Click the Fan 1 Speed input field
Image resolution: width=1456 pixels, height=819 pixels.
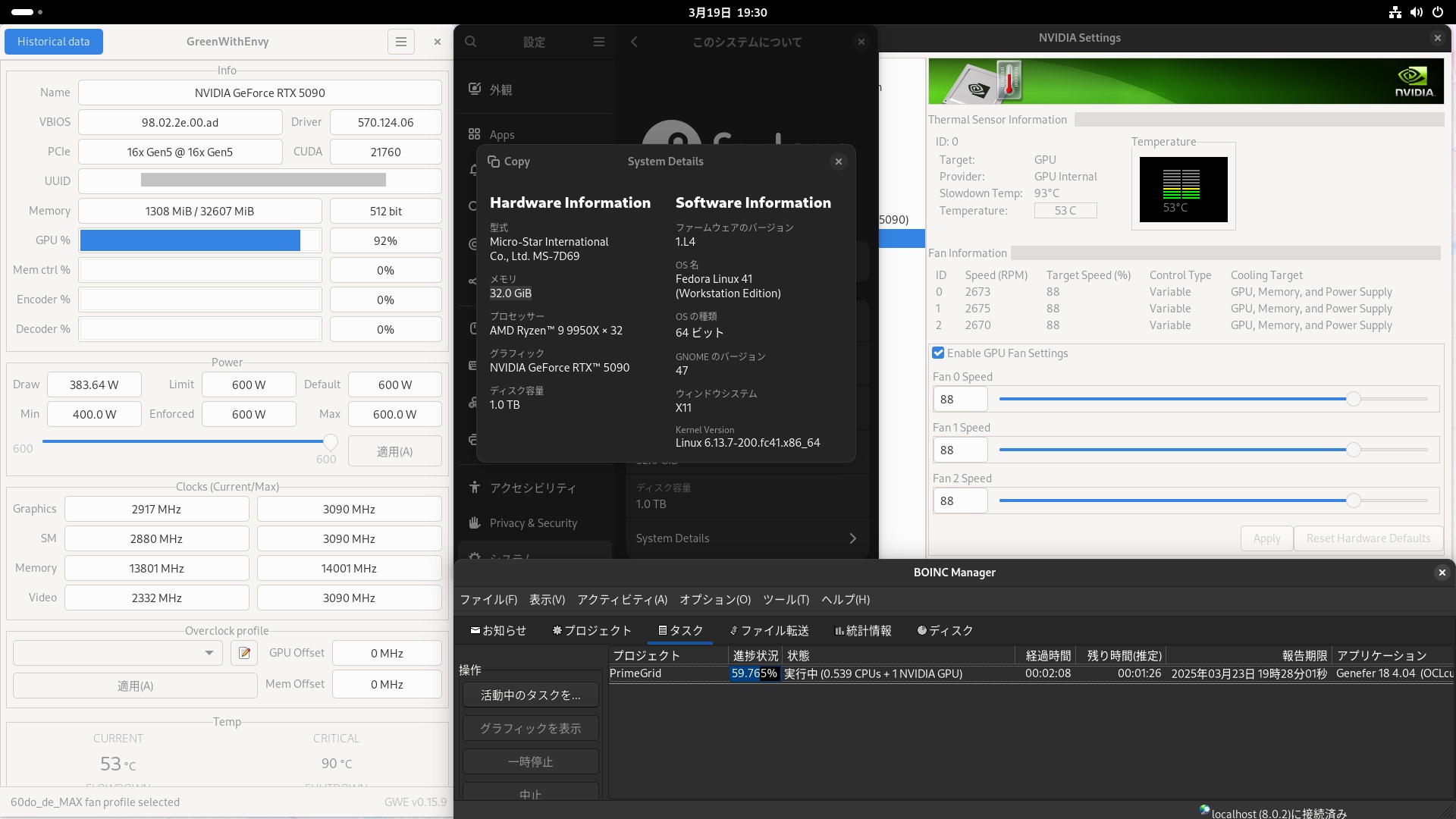[960, 450]
